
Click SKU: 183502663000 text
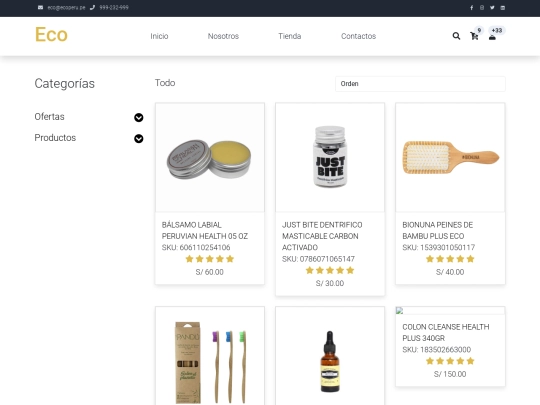pos(436,350)
